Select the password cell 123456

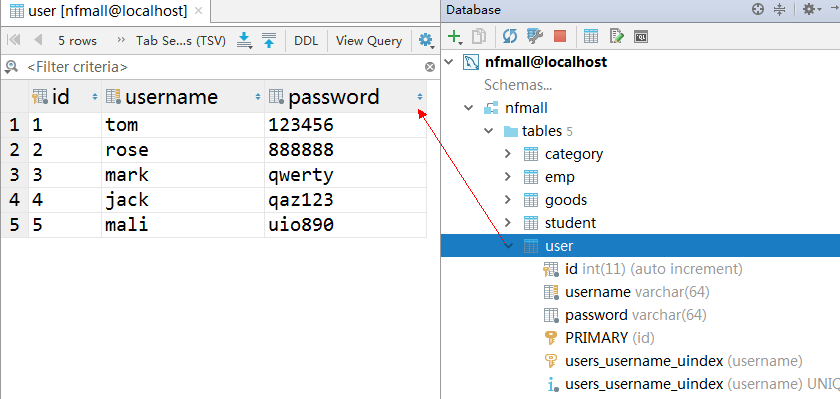tap(346, 125)
